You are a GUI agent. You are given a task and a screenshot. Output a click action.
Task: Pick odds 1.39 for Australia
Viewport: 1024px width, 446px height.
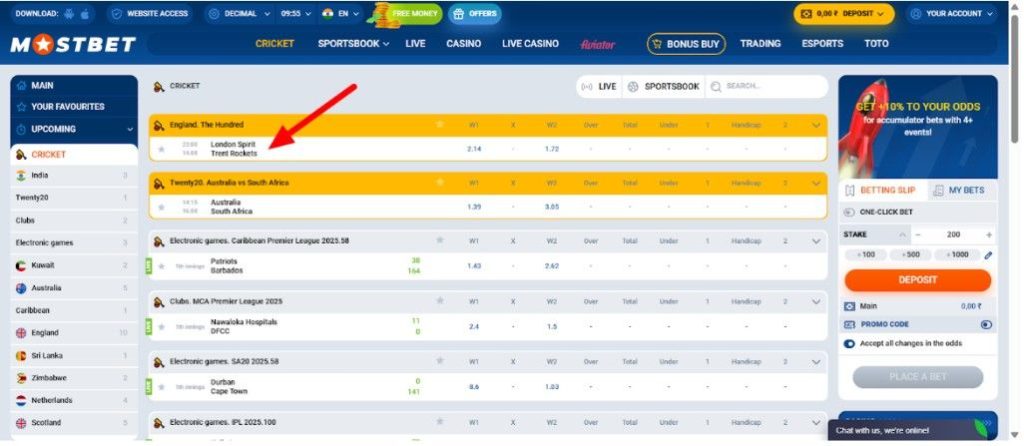(x=475, y=207)
